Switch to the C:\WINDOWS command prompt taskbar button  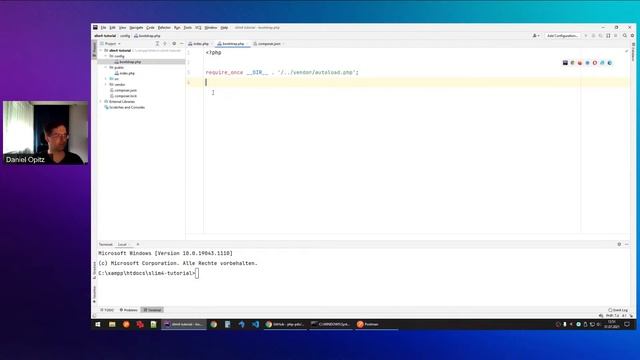[x=331, y=324]
